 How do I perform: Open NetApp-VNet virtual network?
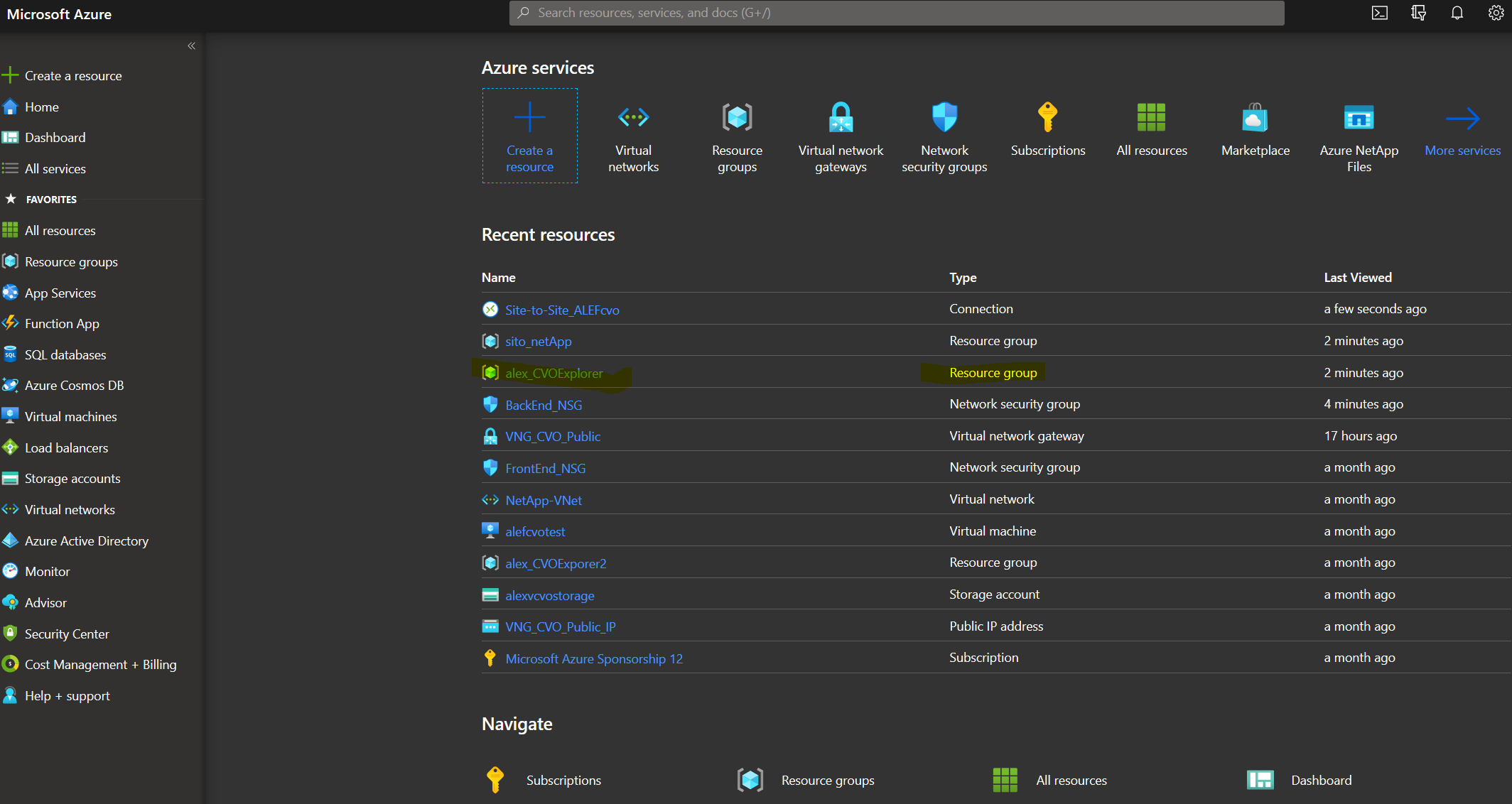pyautogui.click(x=544, y=501)
